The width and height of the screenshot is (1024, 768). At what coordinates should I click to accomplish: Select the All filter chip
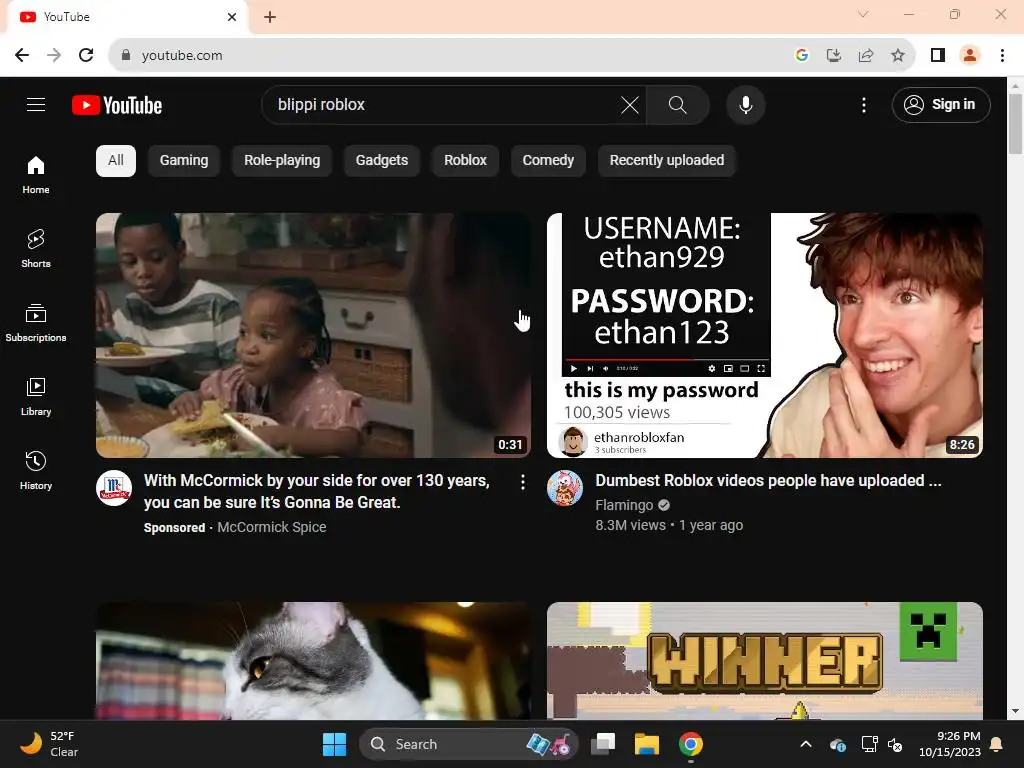pos(116,161)
